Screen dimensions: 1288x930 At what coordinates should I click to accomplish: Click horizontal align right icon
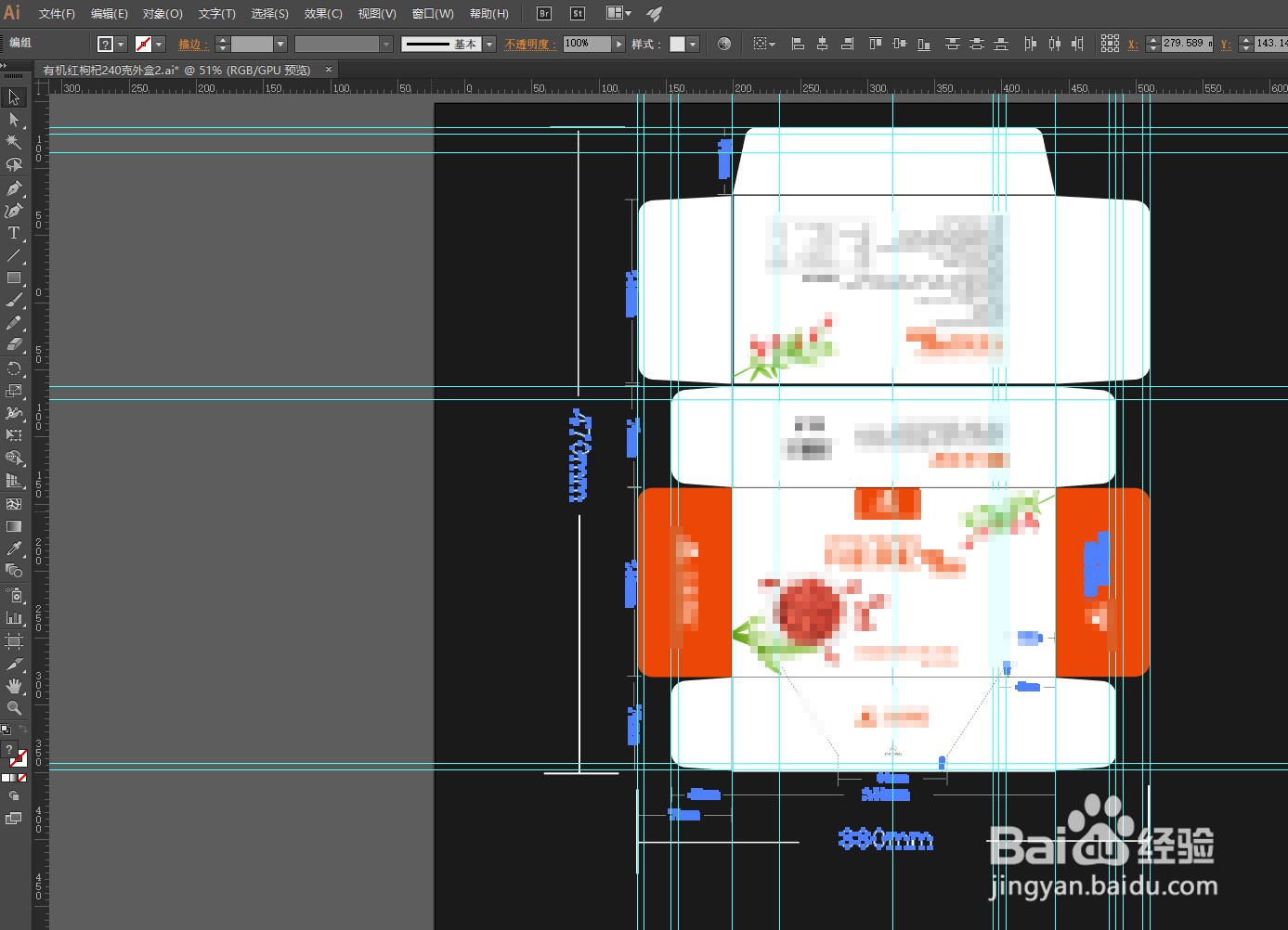847,44
